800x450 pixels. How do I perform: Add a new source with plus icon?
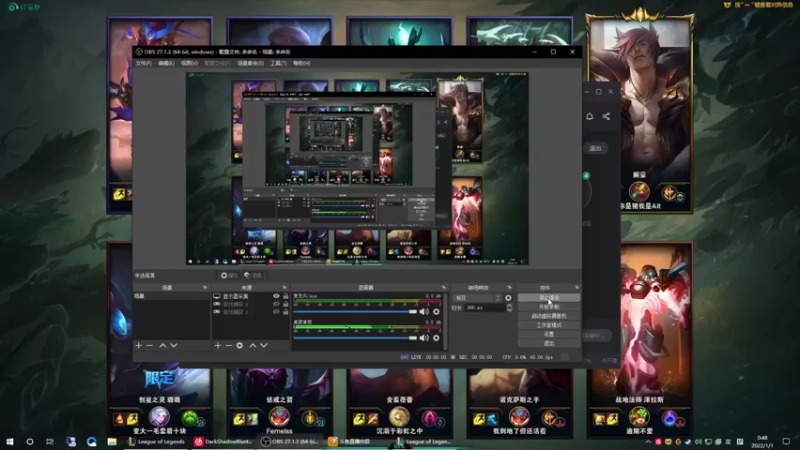coord(218,345)
